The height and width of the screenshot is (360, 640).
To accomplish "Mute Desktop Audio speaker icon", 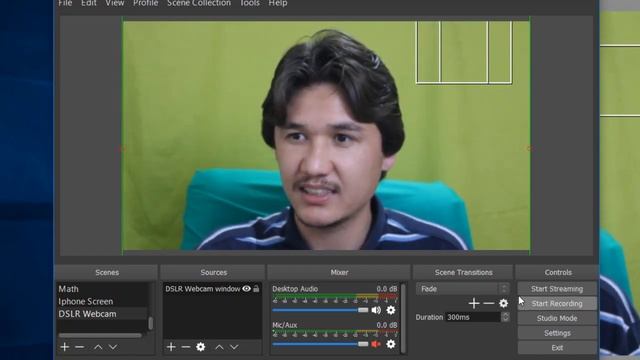I will click(x=376, y=310).
